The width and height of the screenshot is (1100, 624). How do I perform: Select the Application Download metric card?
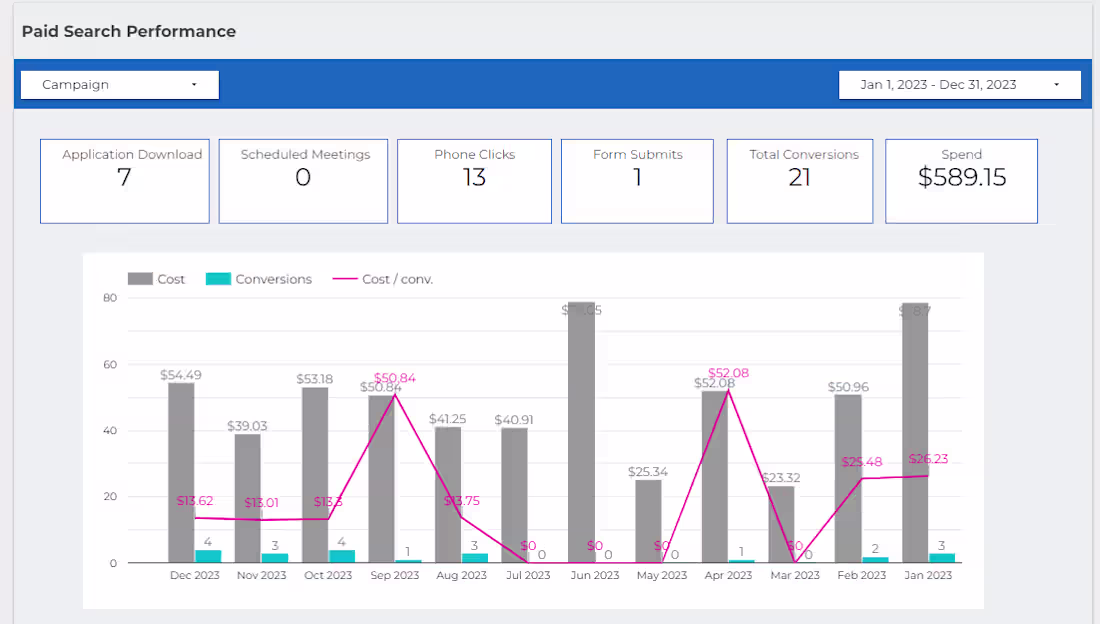(x=124, y=180)
